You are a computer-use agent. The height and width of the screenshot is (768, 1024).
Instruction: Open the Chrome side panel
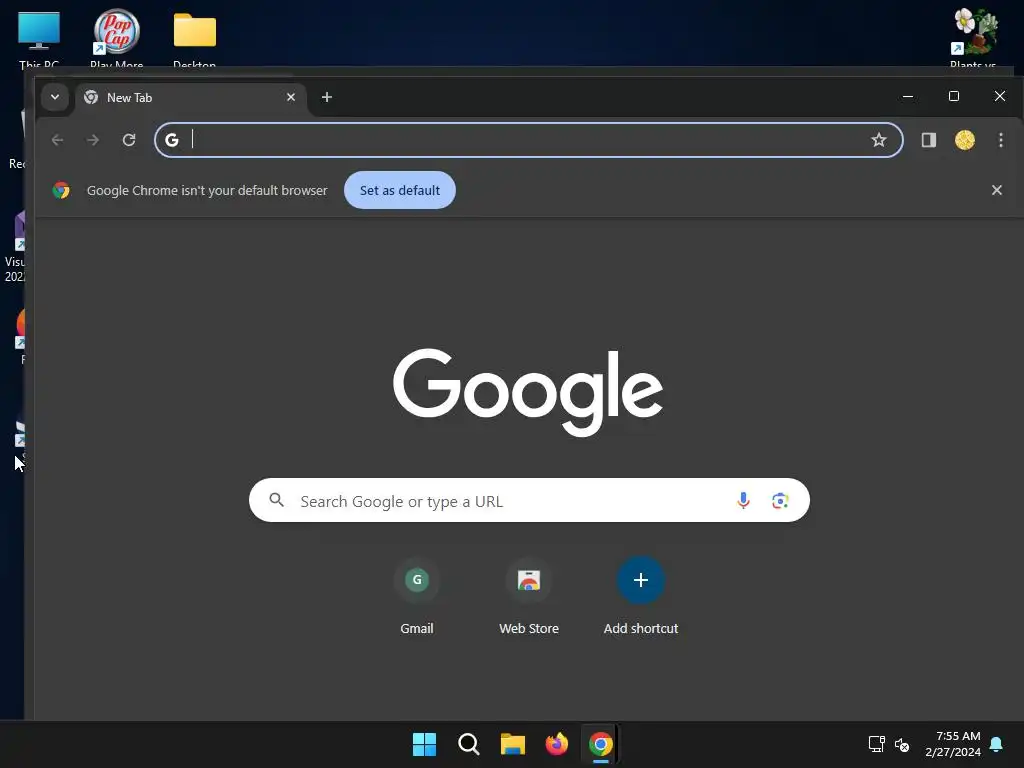coord(929,140)
